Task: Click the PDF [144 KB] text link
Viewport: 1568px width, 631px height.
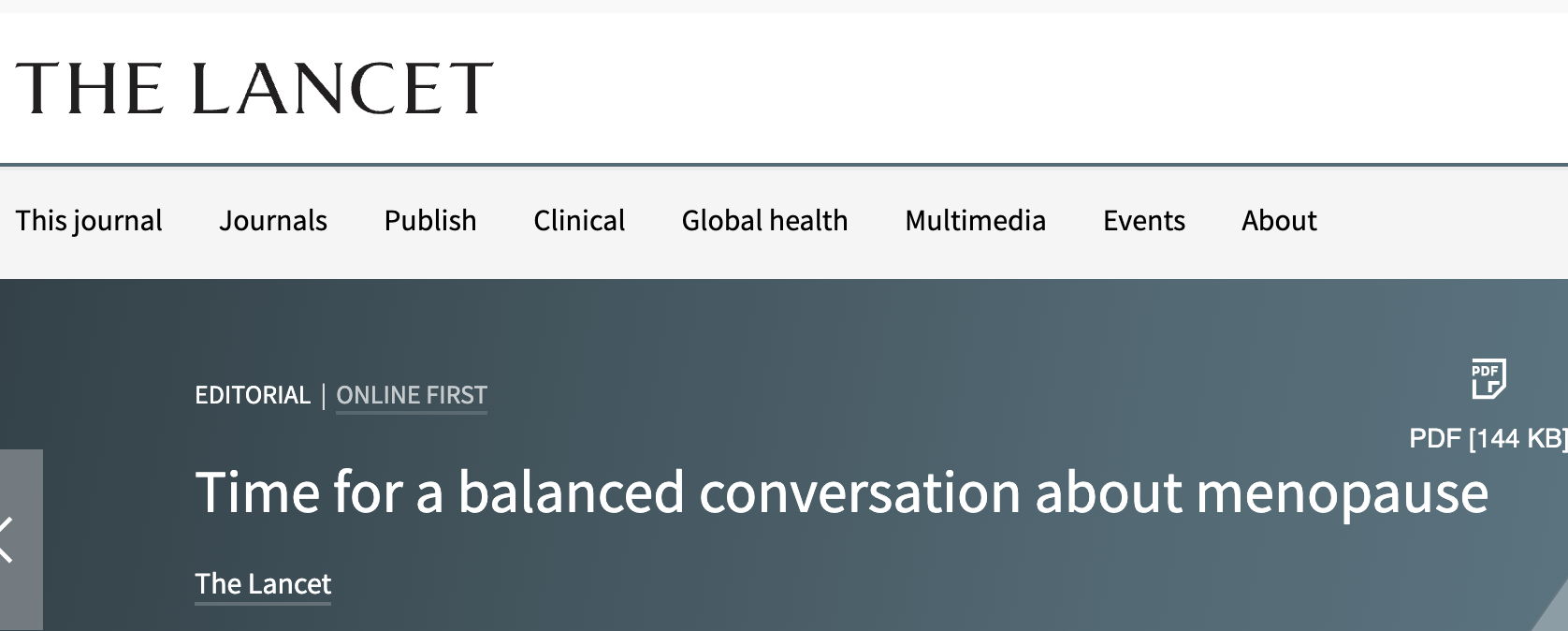Action: click(1487, 438)
